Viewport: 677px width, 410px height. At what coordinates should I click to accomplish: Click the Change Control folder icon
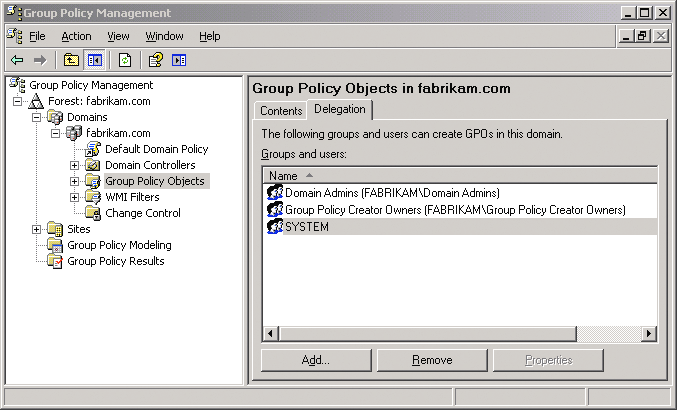coord(93,213)
